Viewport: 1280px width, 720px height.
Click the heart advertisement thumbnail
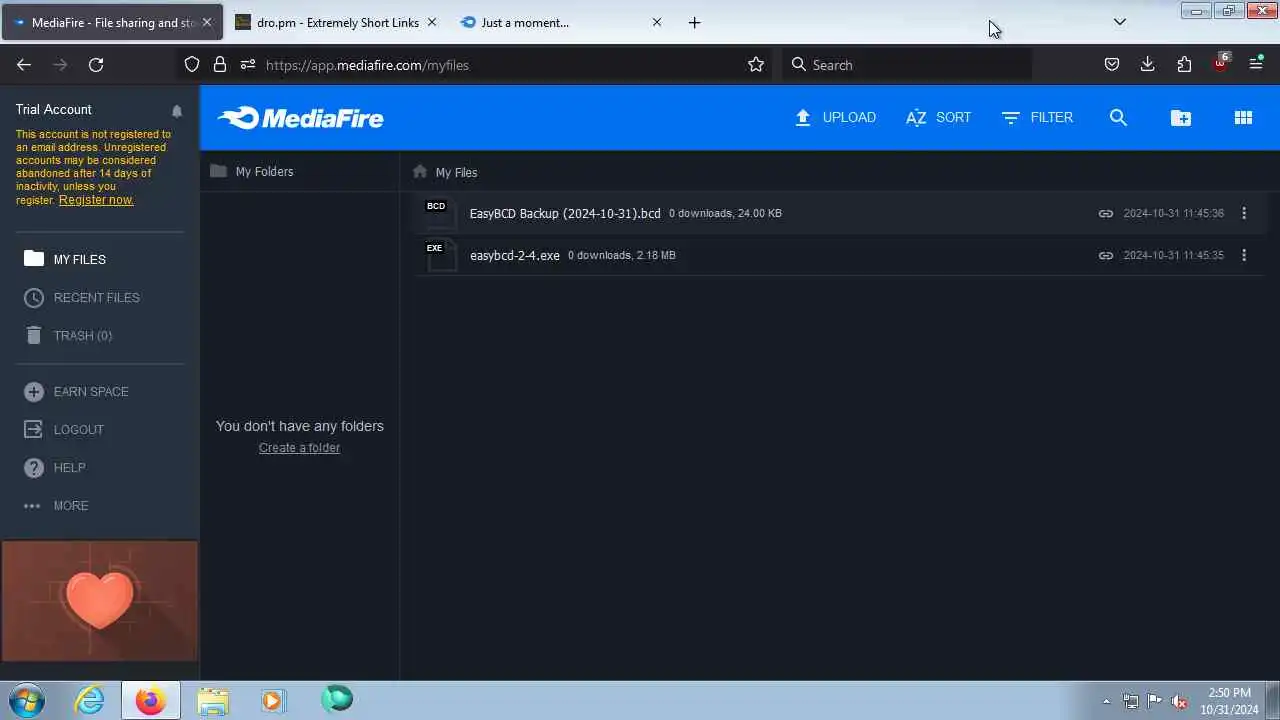click(100, 601)
